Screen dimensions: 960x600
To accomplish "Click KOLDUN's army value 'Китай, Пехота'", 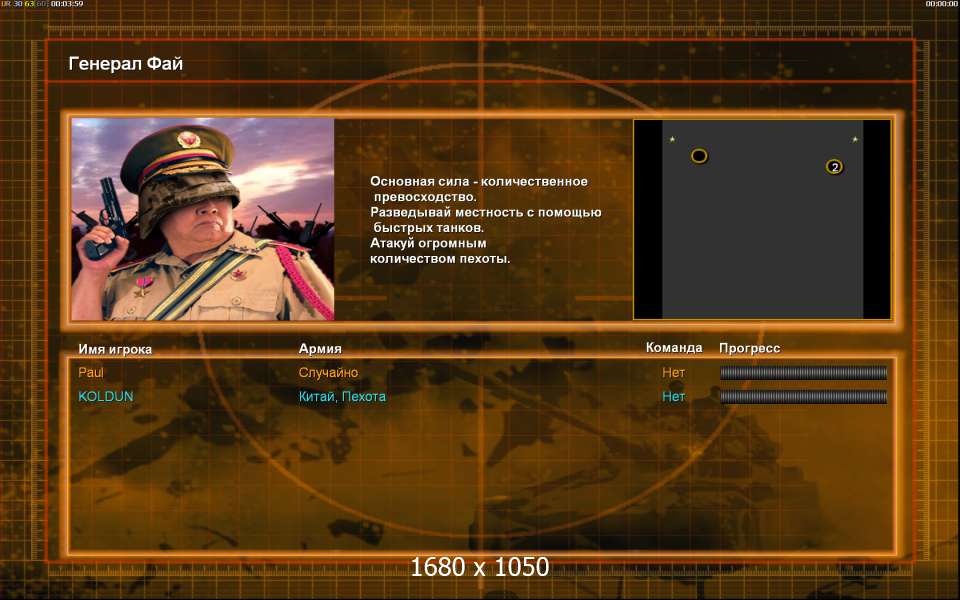I will point(342,397).
